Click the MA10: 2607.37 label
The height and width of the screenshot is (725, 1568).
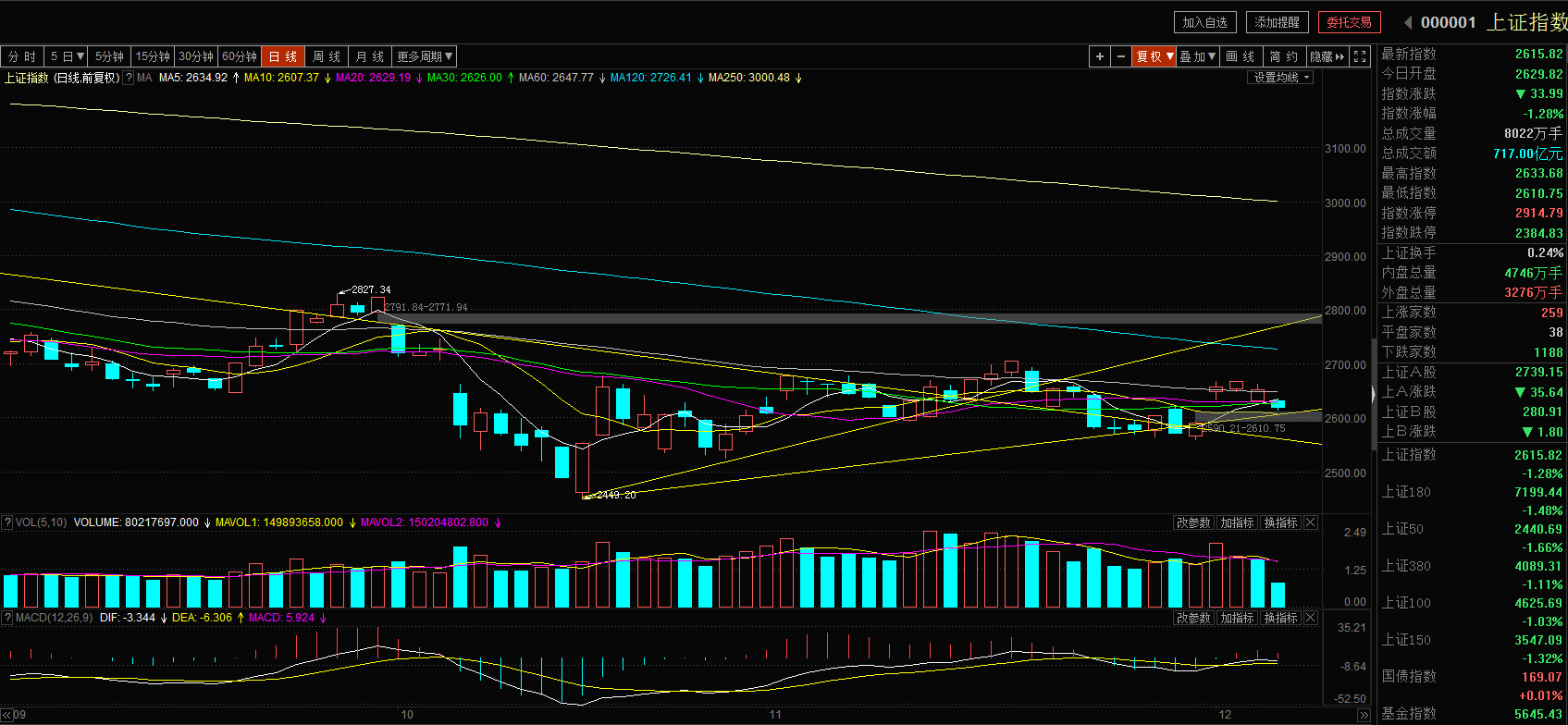click(281, 78)
